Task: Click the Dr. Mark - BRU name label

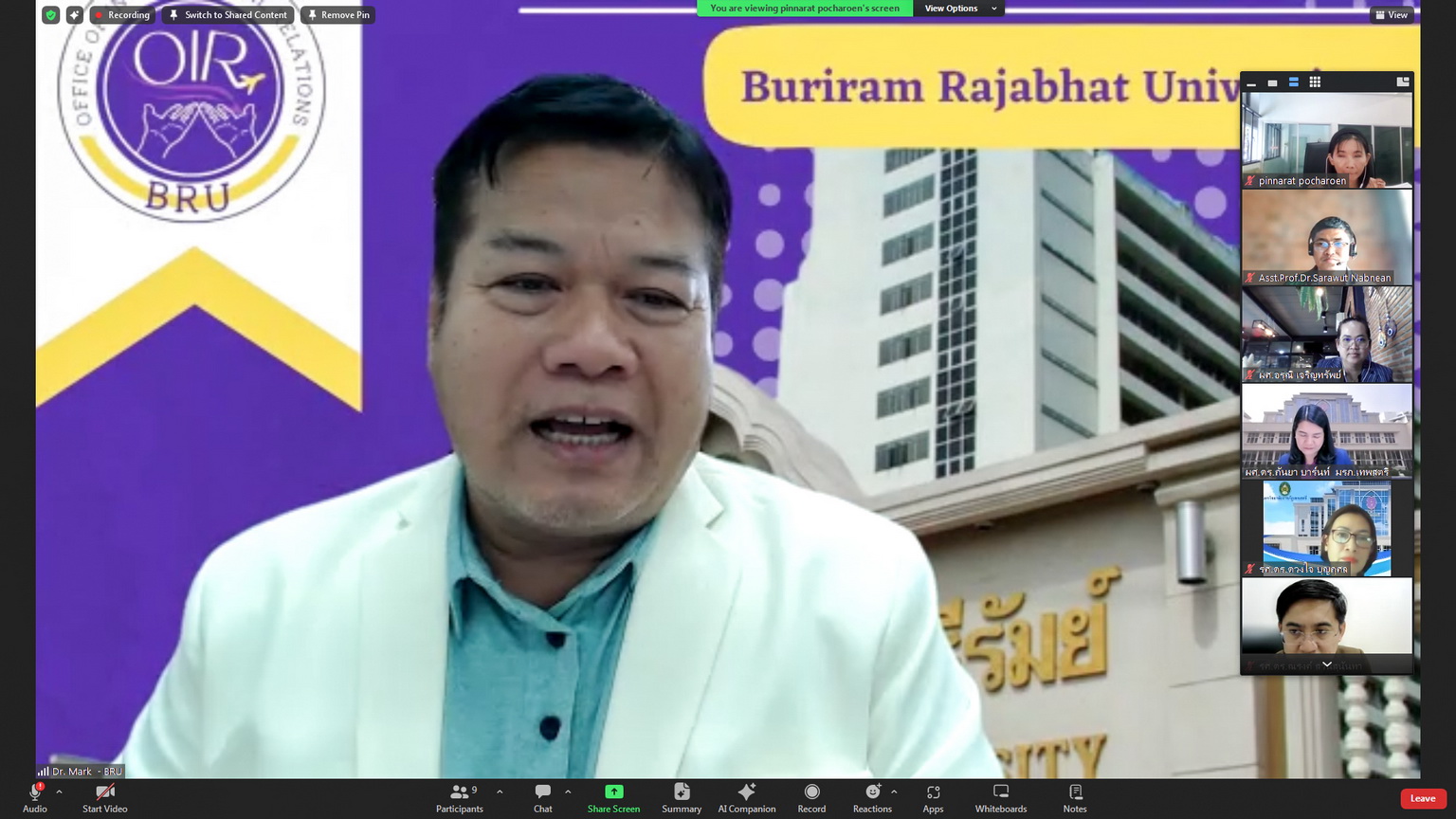Action: (x=81, y=772)
